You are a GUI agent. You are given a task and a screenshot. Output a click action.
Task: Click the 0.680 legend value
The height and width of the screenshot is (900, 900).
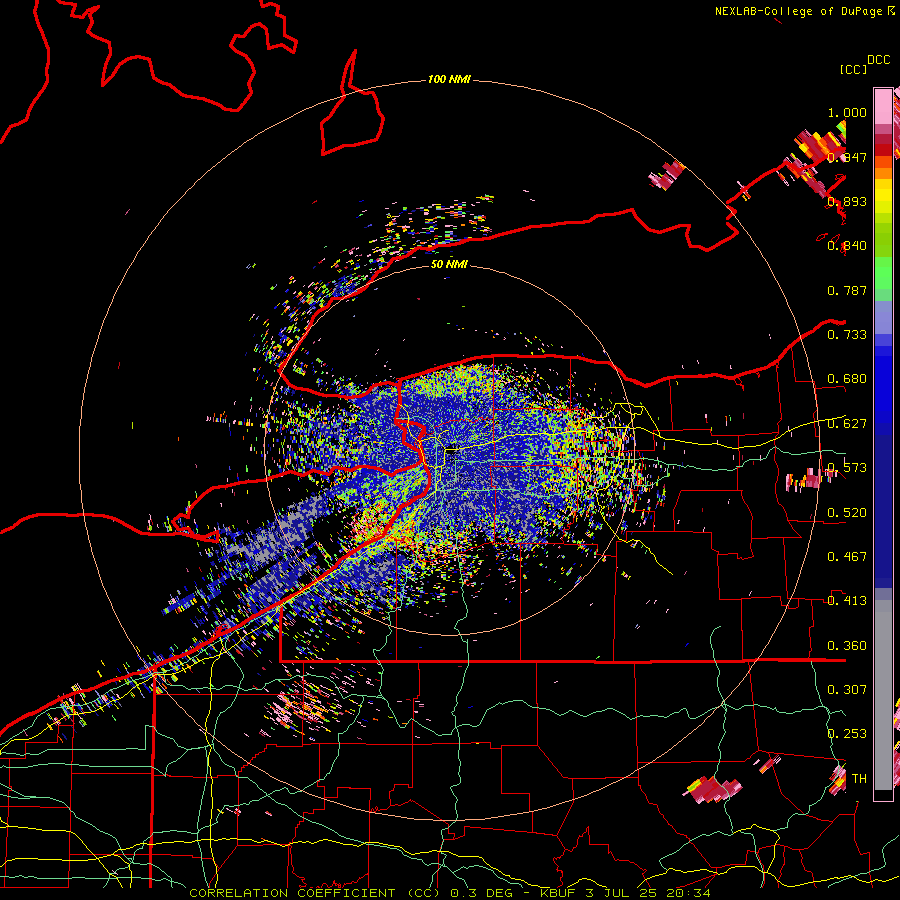point(847,379)
